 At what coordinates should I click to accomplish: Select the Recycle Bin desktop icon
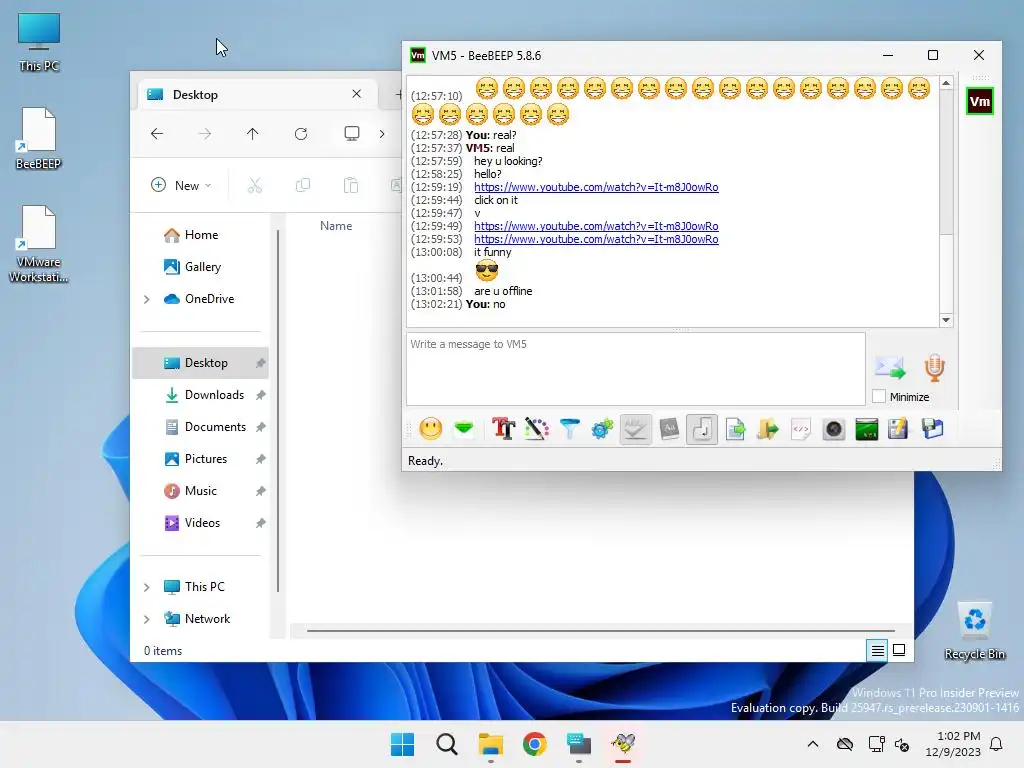pyautogui.click(x=974, y=632)
